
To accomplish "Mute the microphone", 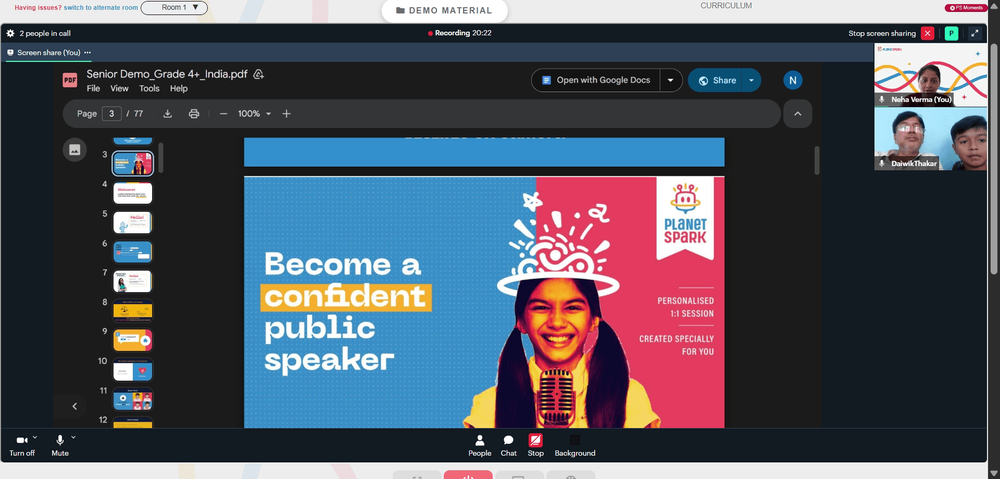I will tap(60, 446).
